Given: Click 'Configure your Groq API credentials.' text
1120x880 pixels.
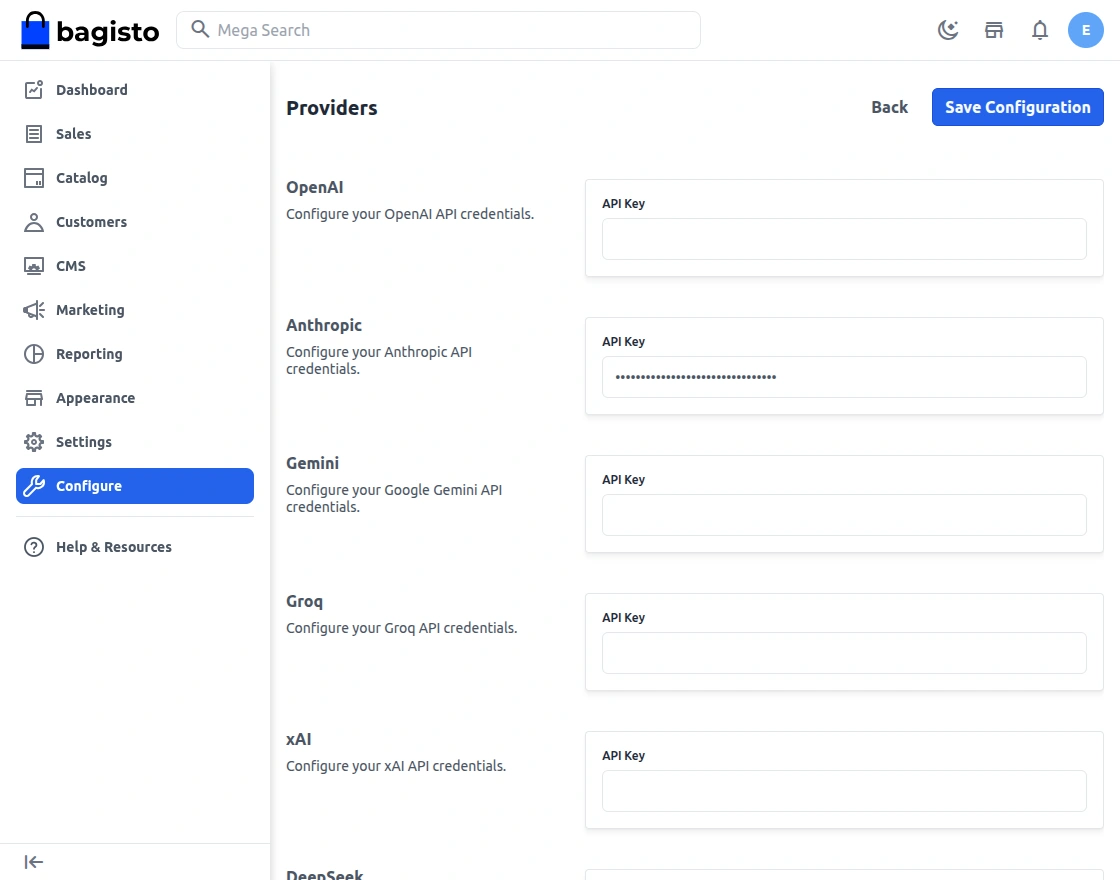Looking at the screenshot, I should click(x=401, y=628).
